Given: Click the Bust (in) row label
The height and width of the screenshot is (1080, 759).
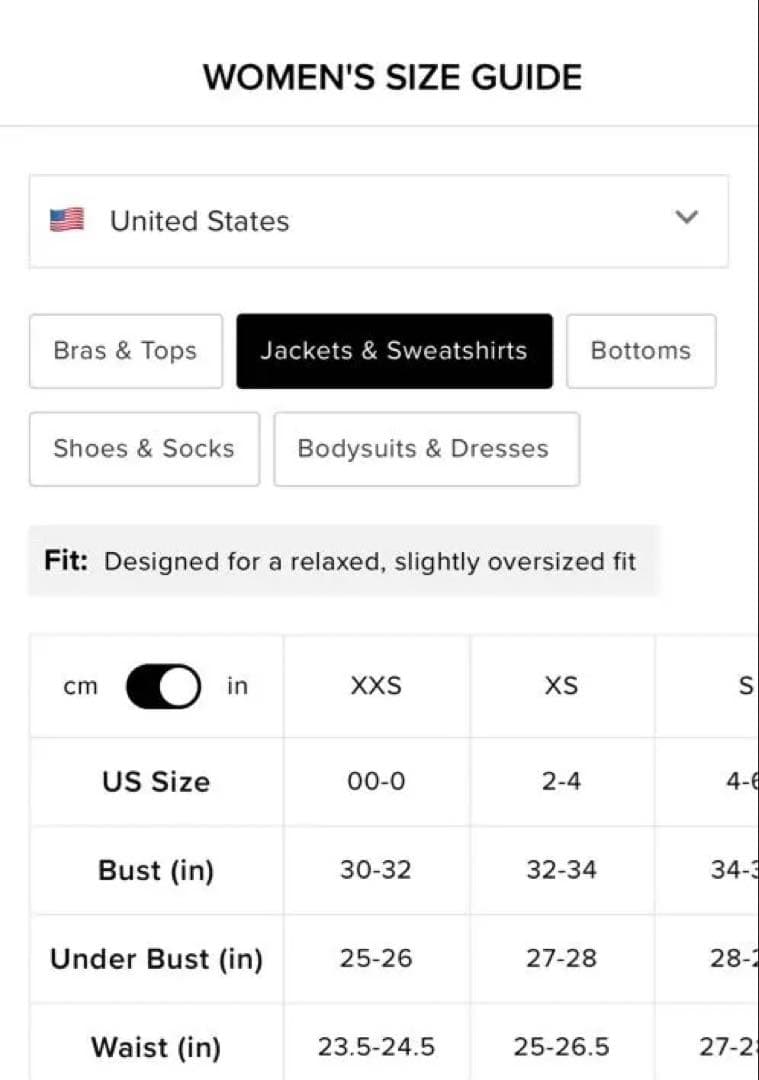Looking at the screenshot, I should click(x=156, y=870).
